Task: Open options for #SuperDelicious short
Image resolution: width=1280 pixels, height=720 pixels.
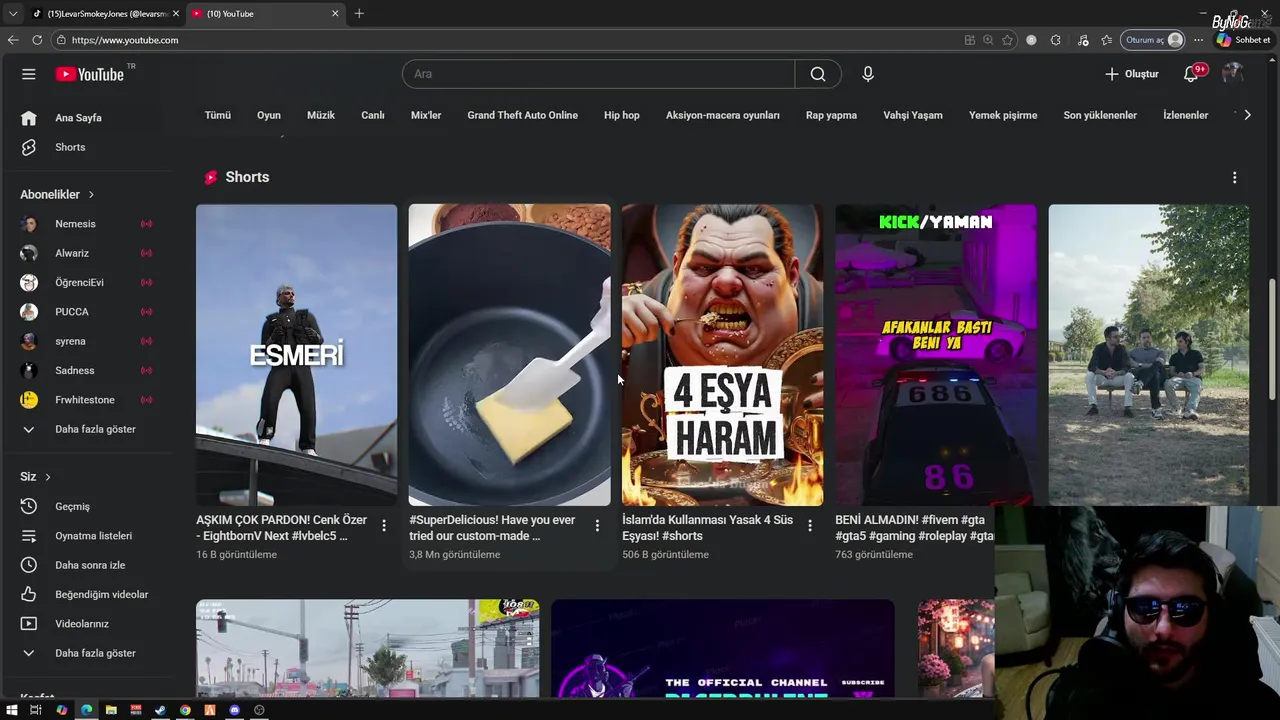Action: pyautogui.click(x=597, y=525)
